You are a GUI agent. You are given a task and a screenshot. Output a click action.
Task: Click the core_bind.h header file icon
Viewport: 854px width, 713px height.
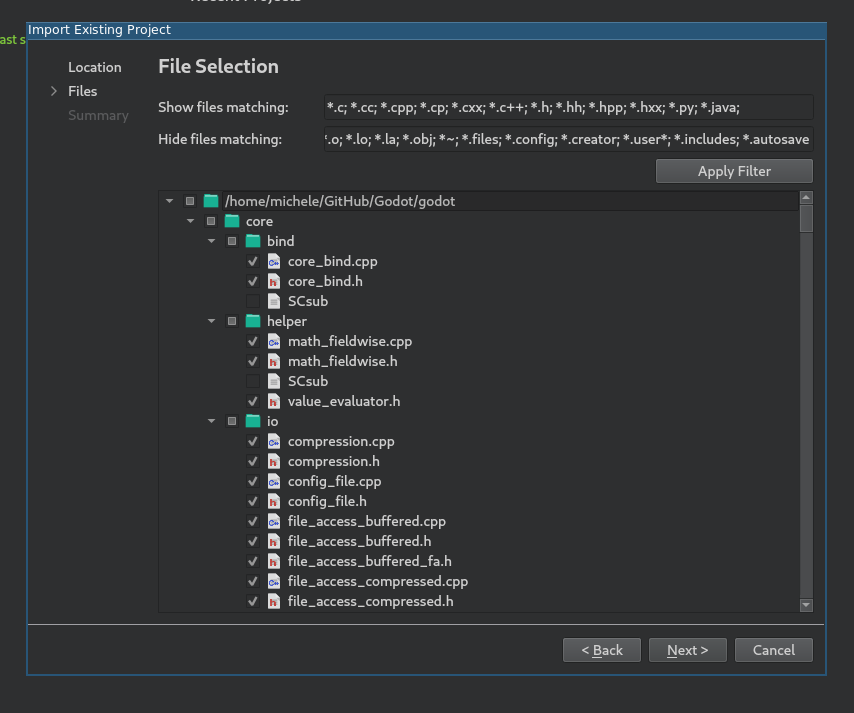[x=274, y=281]
